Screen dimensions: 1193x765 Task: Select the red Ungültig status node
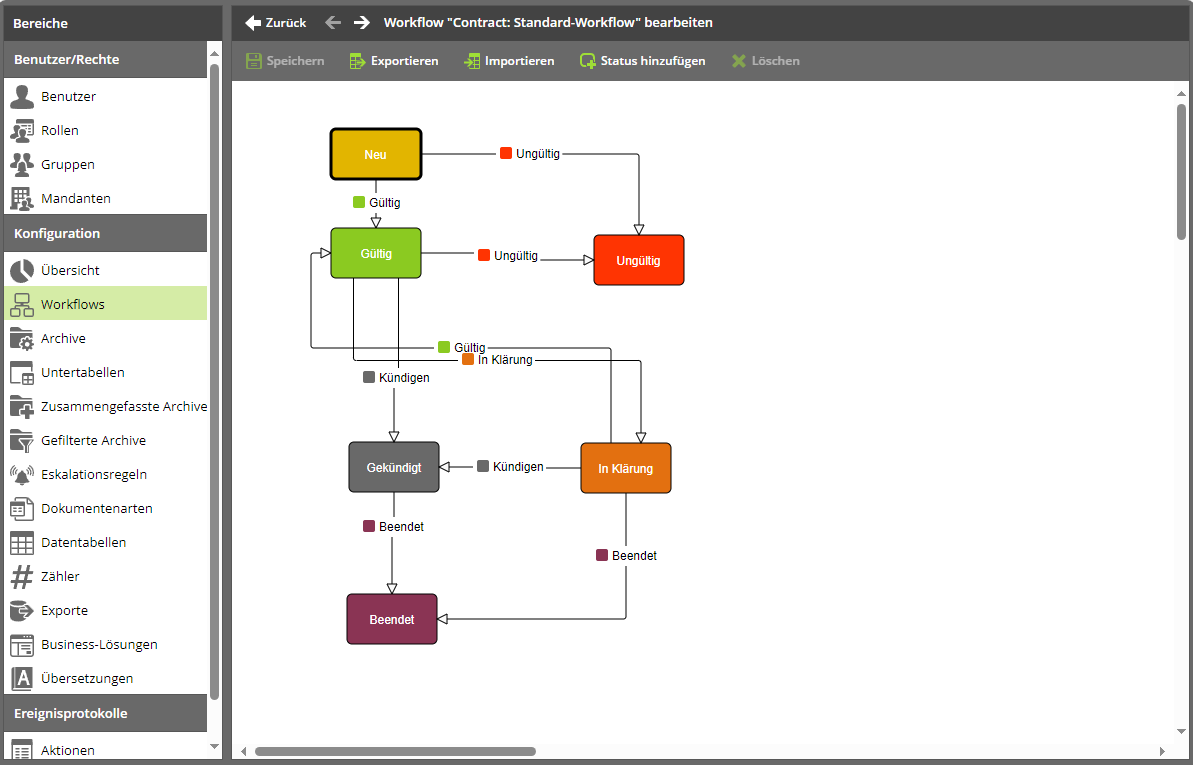[x=638, y=260]
